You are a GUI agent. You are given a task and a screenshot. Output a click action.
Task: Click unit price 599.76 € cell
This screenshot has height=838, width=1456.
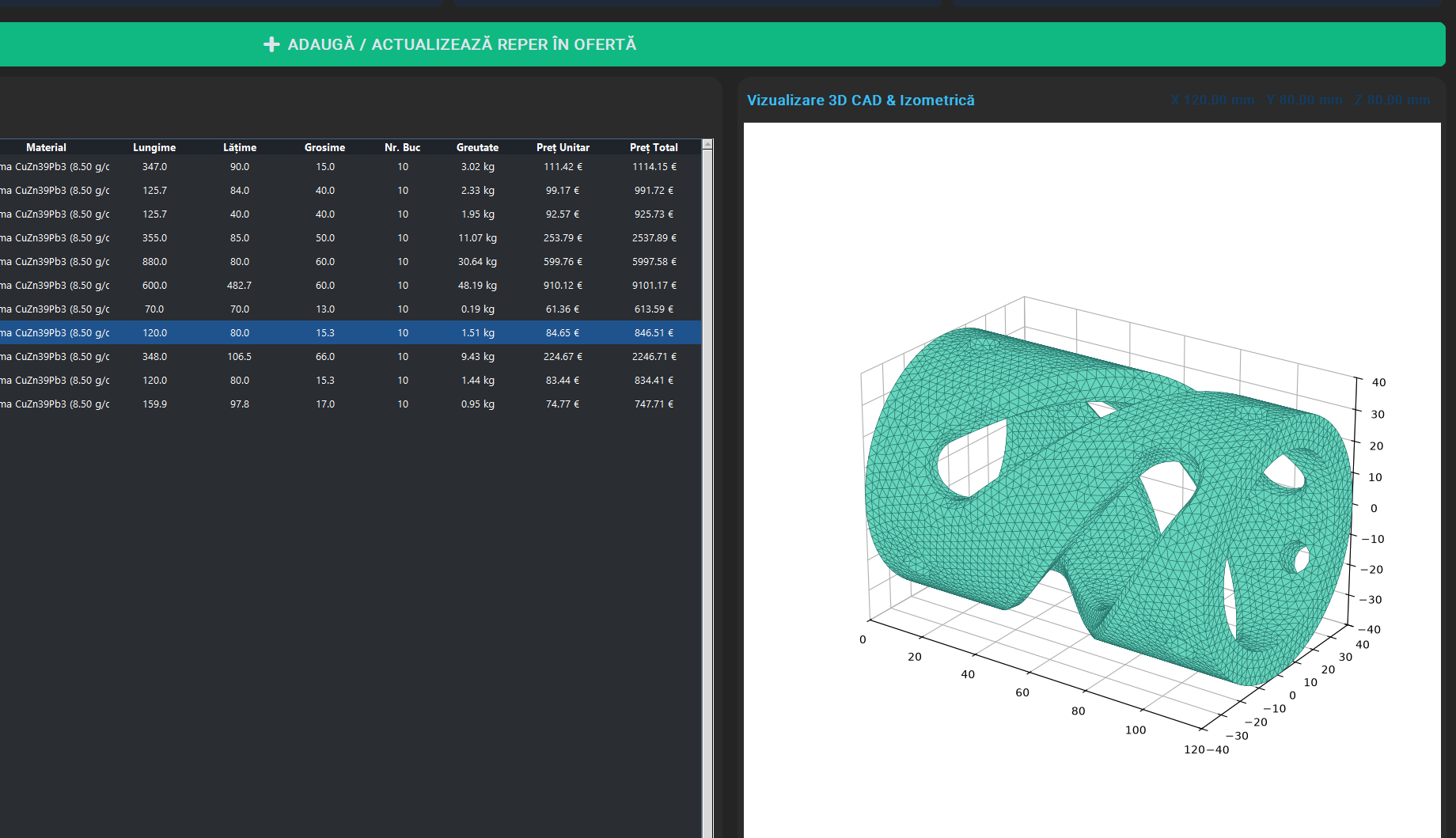tap(563, 262)
